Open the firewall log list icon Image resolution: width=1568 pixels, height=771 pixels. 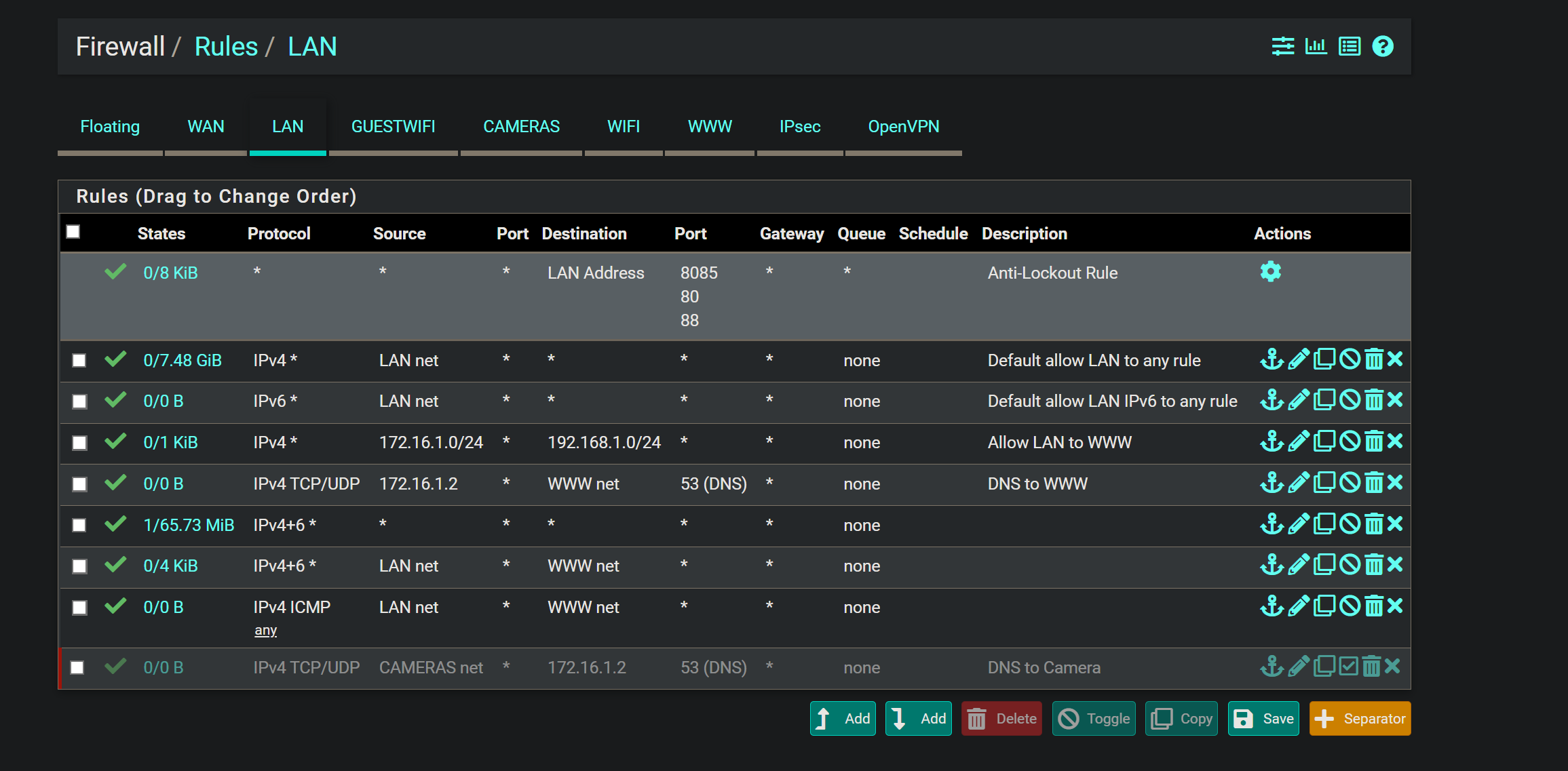[x=1349, y=47]
